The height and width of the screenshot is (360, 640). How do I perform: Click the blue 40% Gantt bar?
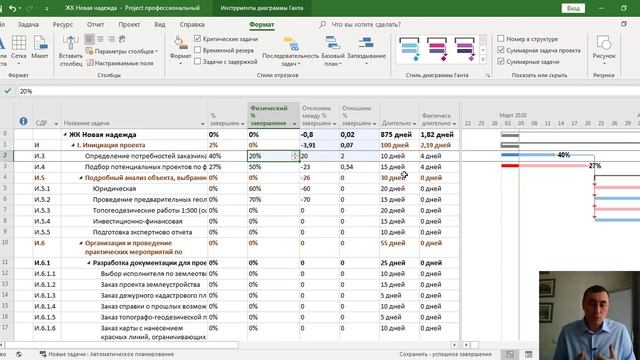tap(528, 155)
